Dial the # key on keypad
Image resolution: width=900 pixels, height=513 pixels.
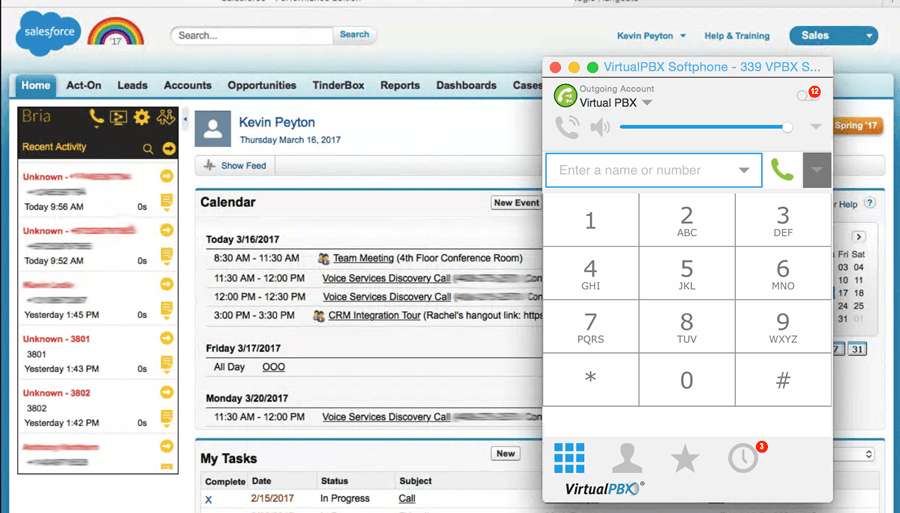(783, 380)
